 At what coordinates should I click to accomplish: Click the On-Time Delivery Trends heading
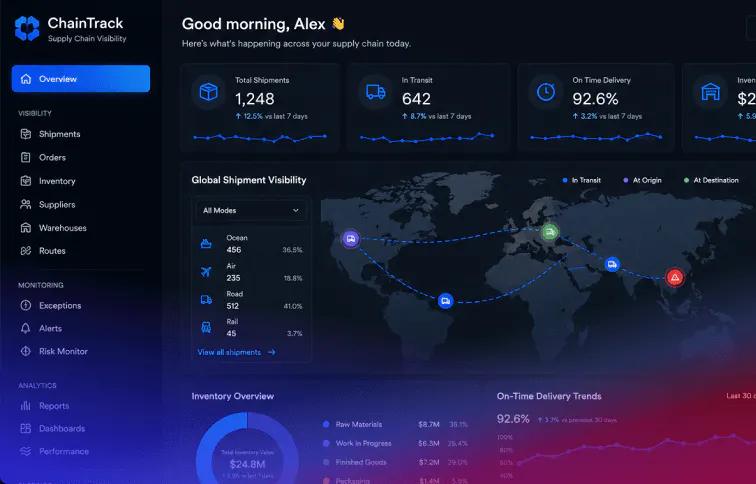tap(549, 396)
